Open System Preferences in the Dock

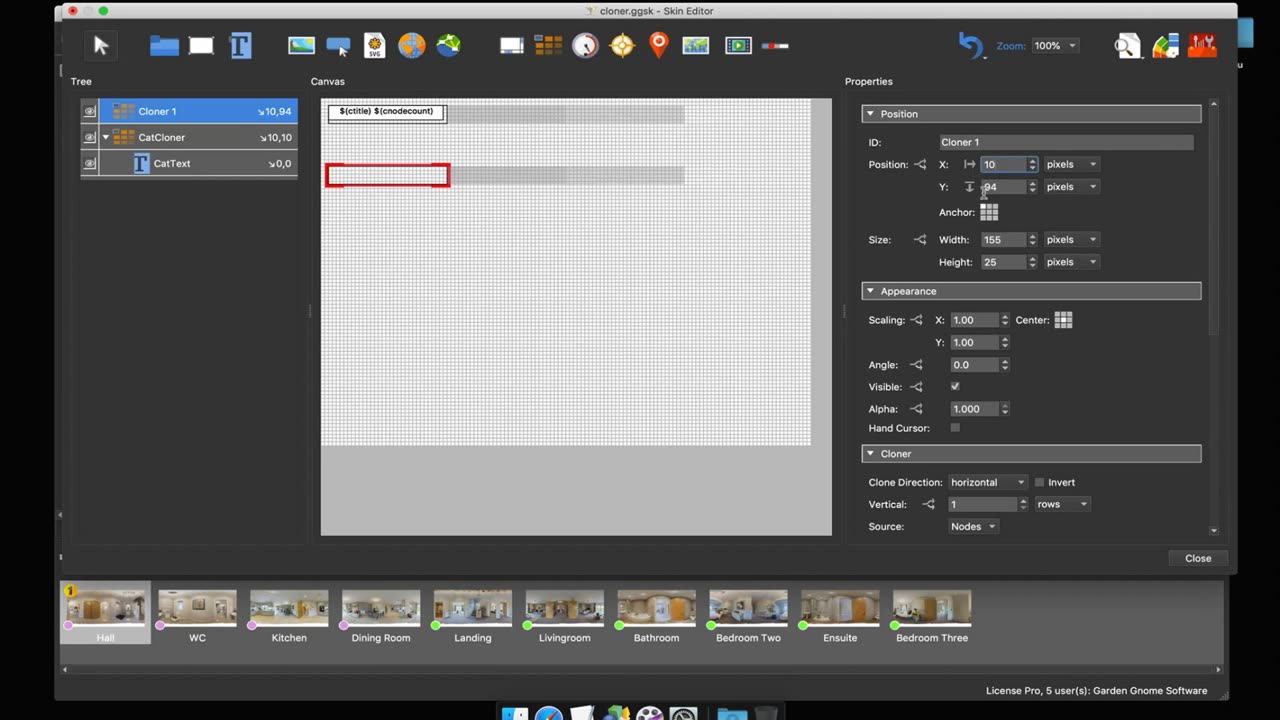coord(683,714)
